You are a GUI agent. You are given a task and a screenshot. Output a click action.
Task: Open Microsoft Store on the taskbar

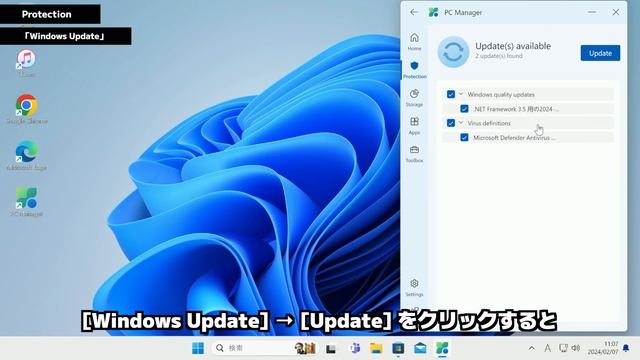(398, 348)
